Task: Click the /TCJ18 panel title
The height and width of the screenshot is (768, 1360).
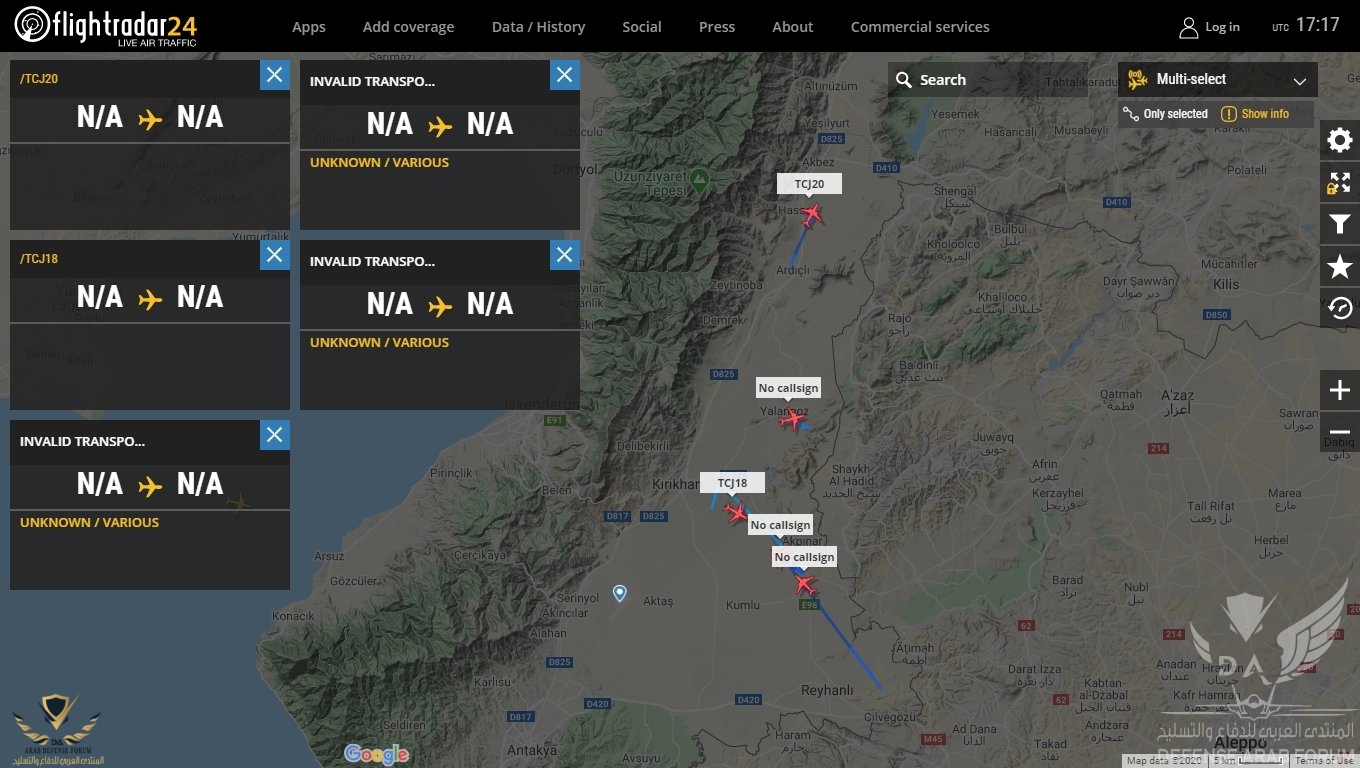Action: [x=39, y=259]
